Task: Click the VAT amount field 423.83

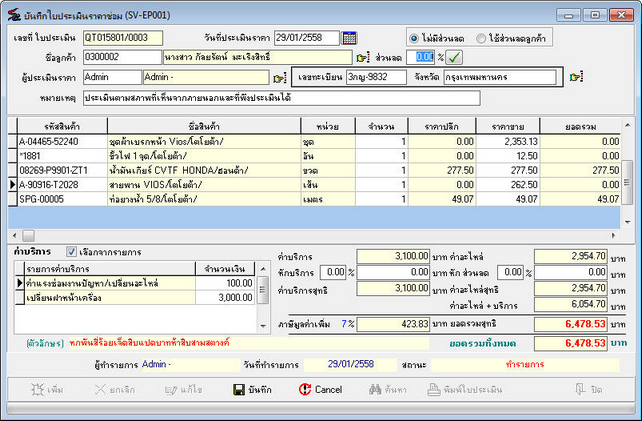Action: [x=393, y=324]
